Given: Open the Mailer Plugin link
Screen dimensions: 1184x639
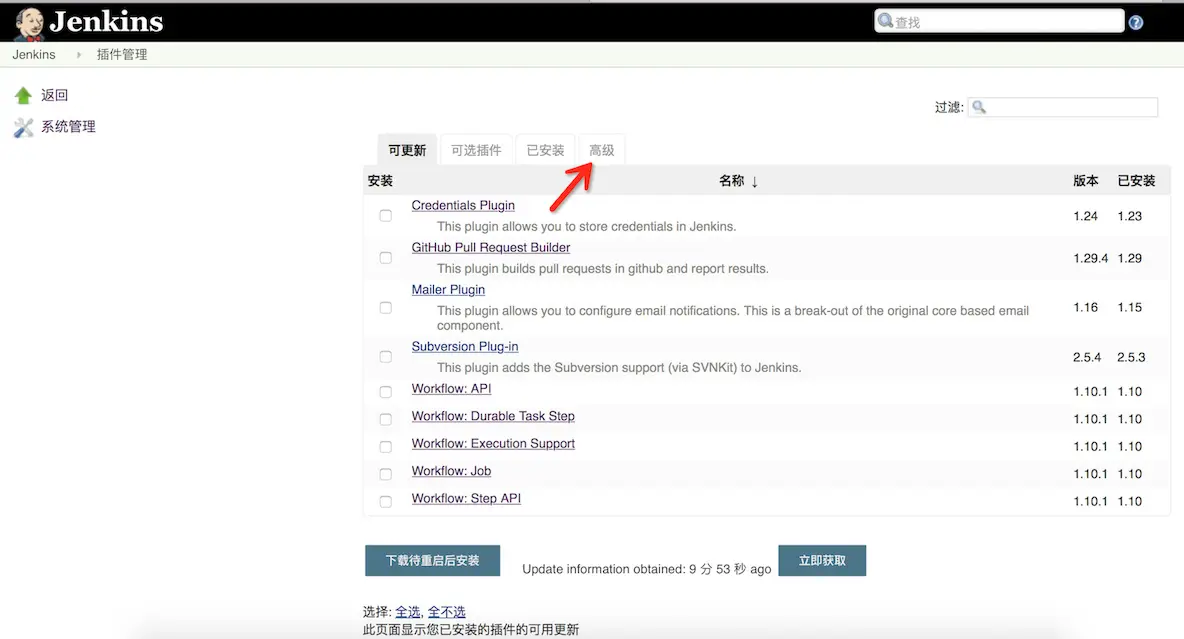Looking at the screenshot, I should [449, 290].
